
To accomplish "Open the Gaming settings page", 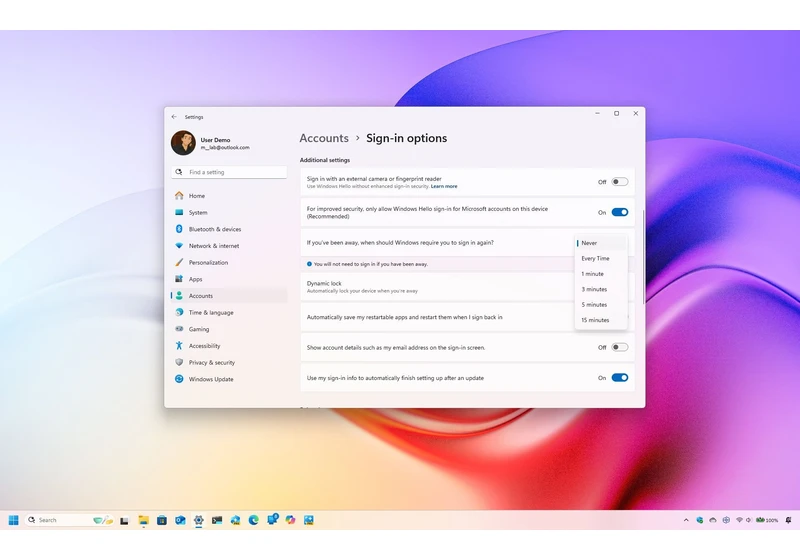I will coord(229,329).
